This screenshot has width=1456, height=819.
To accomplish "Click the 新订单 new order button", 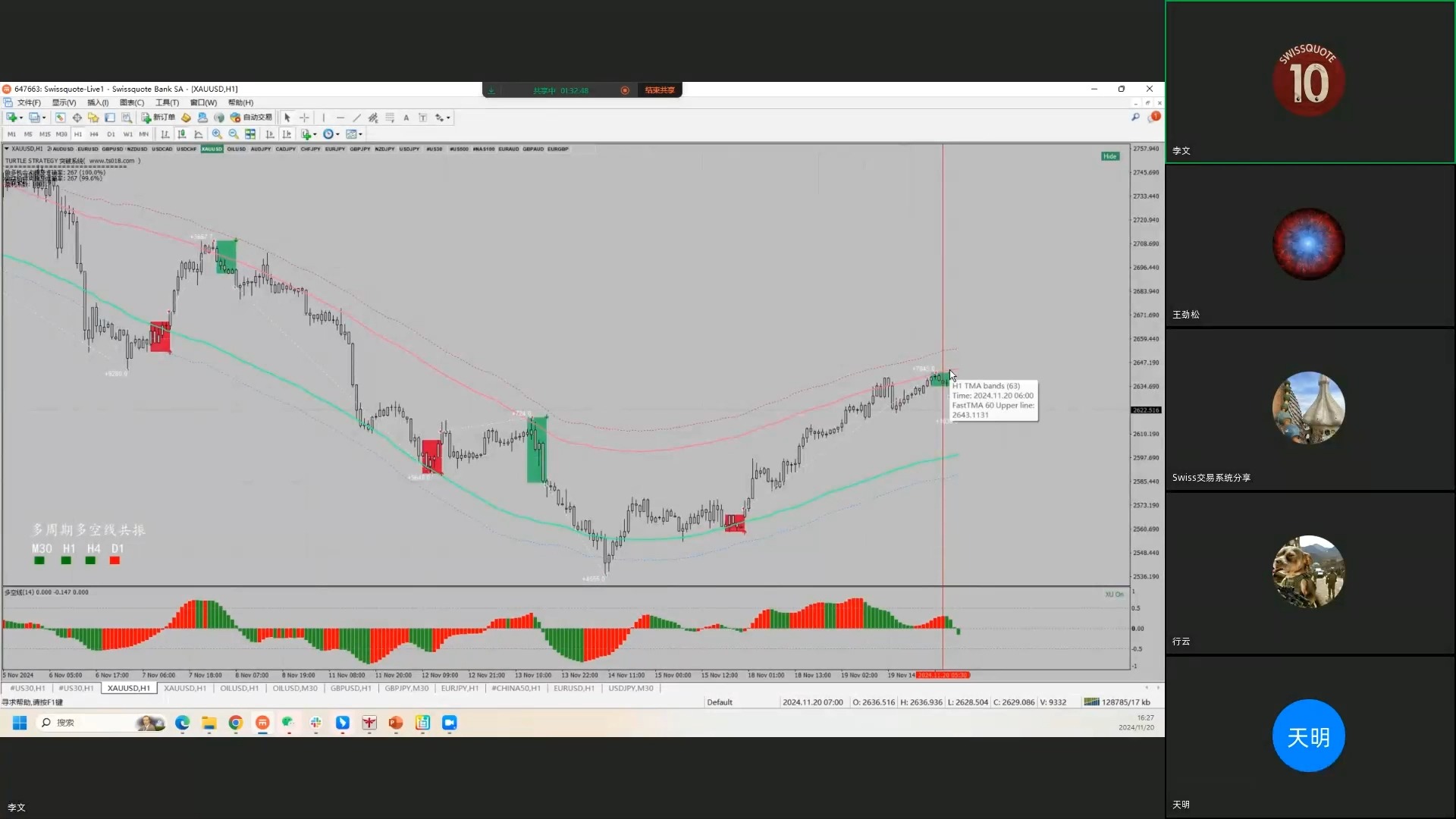I will 158,118.
